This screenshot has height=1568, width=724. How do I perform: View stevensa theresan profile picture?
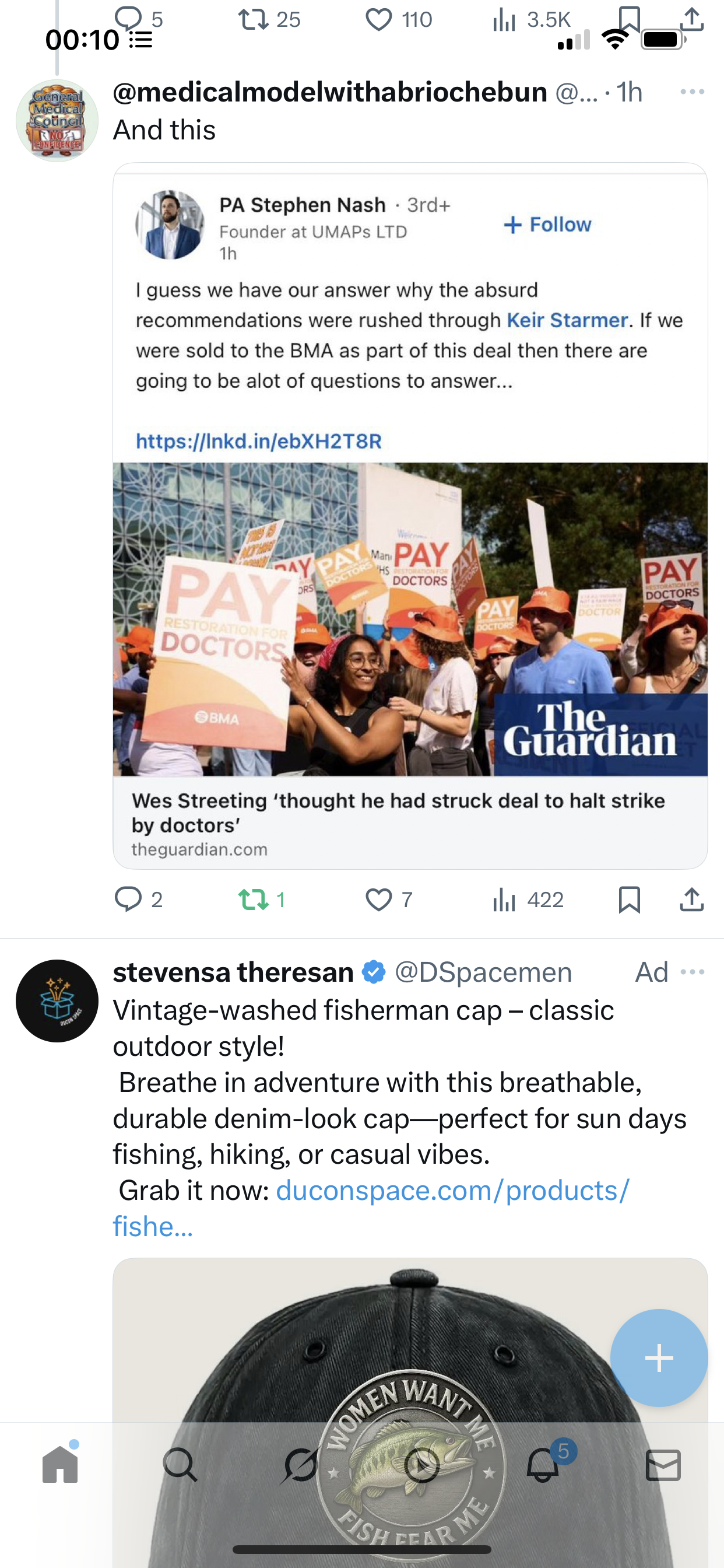tap(57, 1002)
